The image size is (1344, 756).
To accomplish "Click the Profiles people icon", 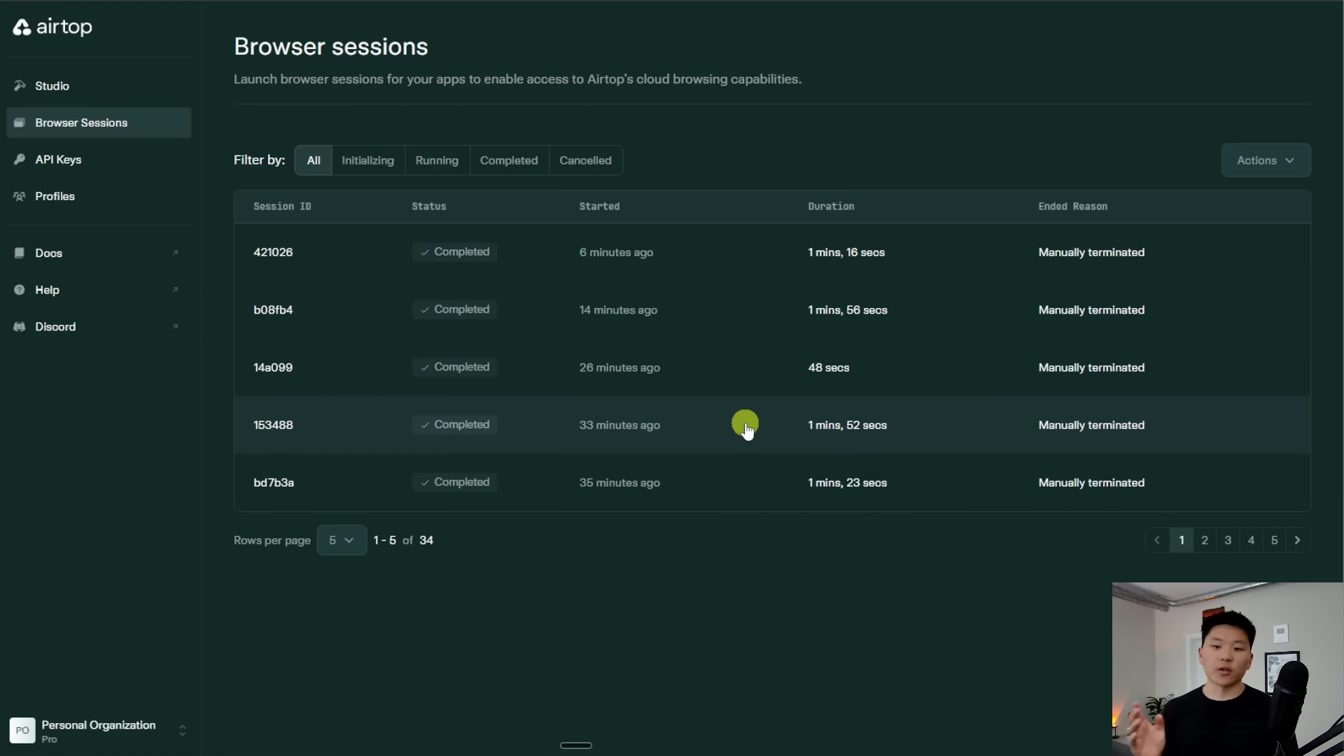I will 19,197.
